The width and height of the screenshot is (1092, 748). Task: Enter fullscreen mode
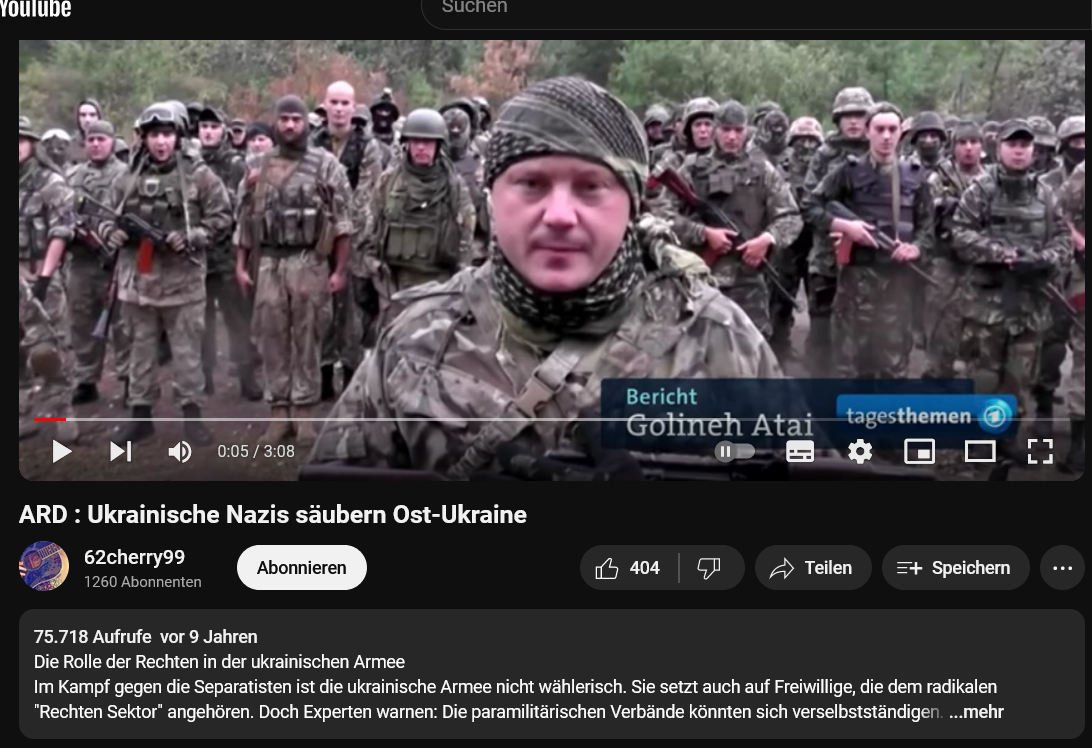[x=1040, y=452]
